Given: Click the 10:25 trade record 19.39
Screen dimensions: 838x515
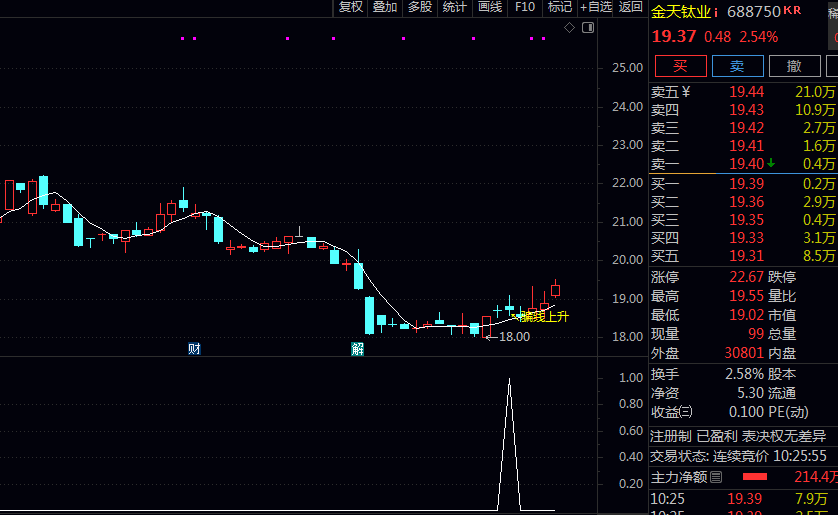Looking at the screenshot, I should click(744, 499).
